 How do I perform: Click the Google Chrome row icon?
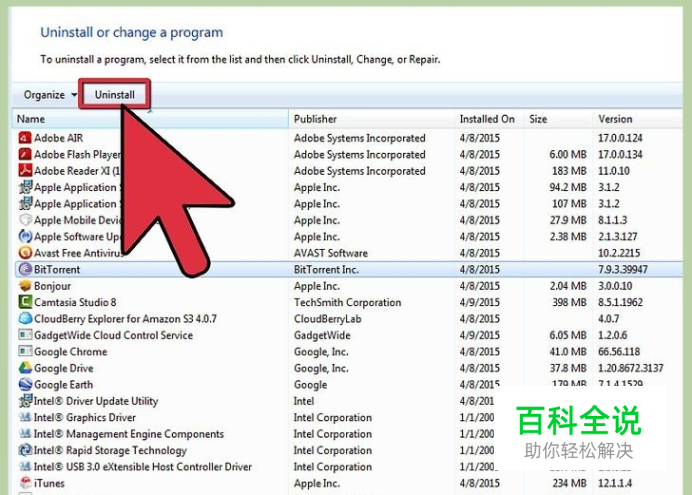click(25, 352)
